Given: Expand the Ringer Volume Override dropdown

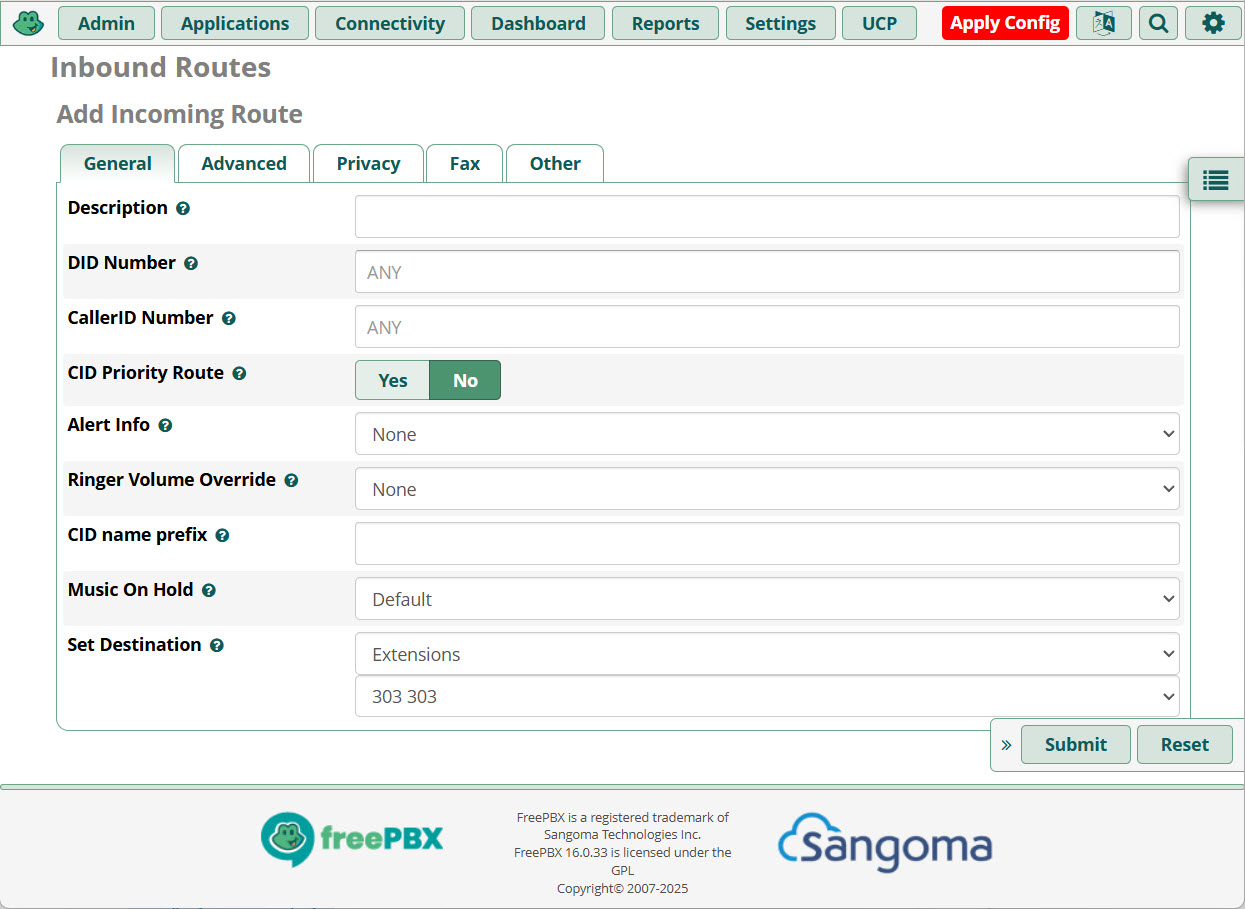Looking at the screenshot, I should (x=766, y=489).
